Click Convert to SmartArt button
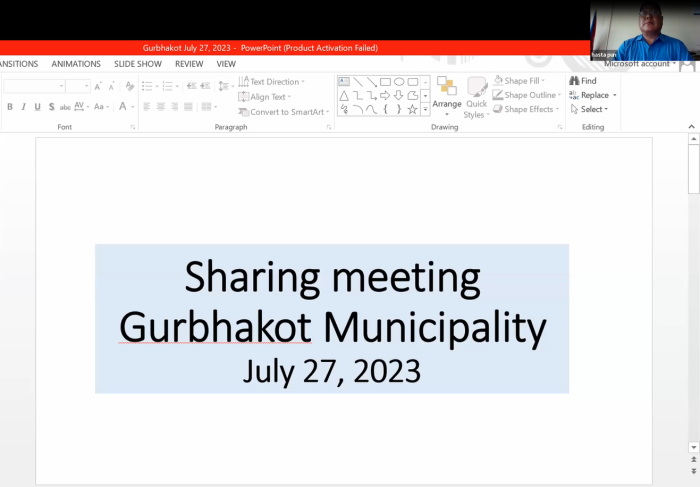The width and height of the screenshot is (700, 487). point(286,112)
